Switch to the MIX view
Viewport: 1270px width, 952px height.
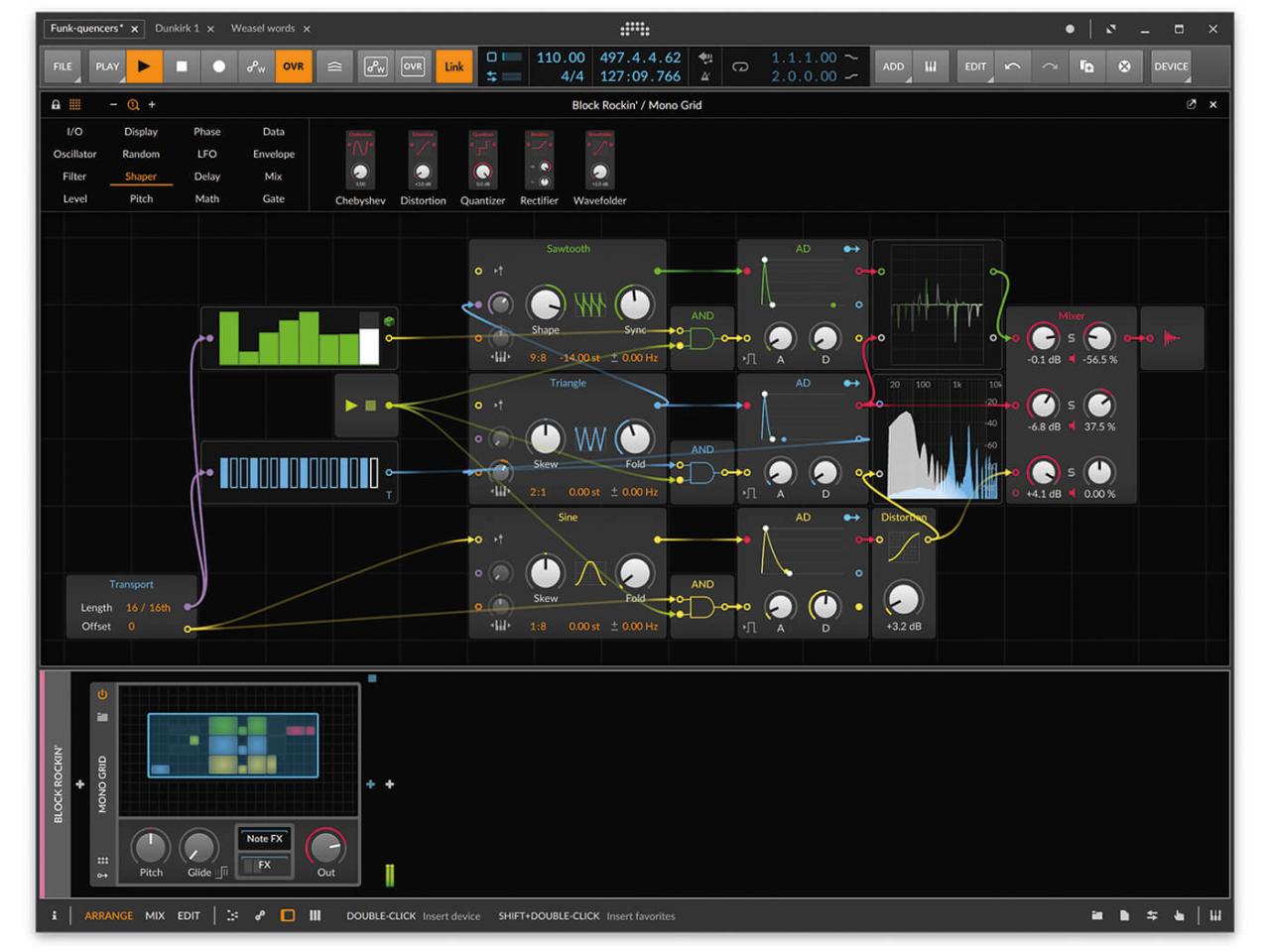[155, 915]
